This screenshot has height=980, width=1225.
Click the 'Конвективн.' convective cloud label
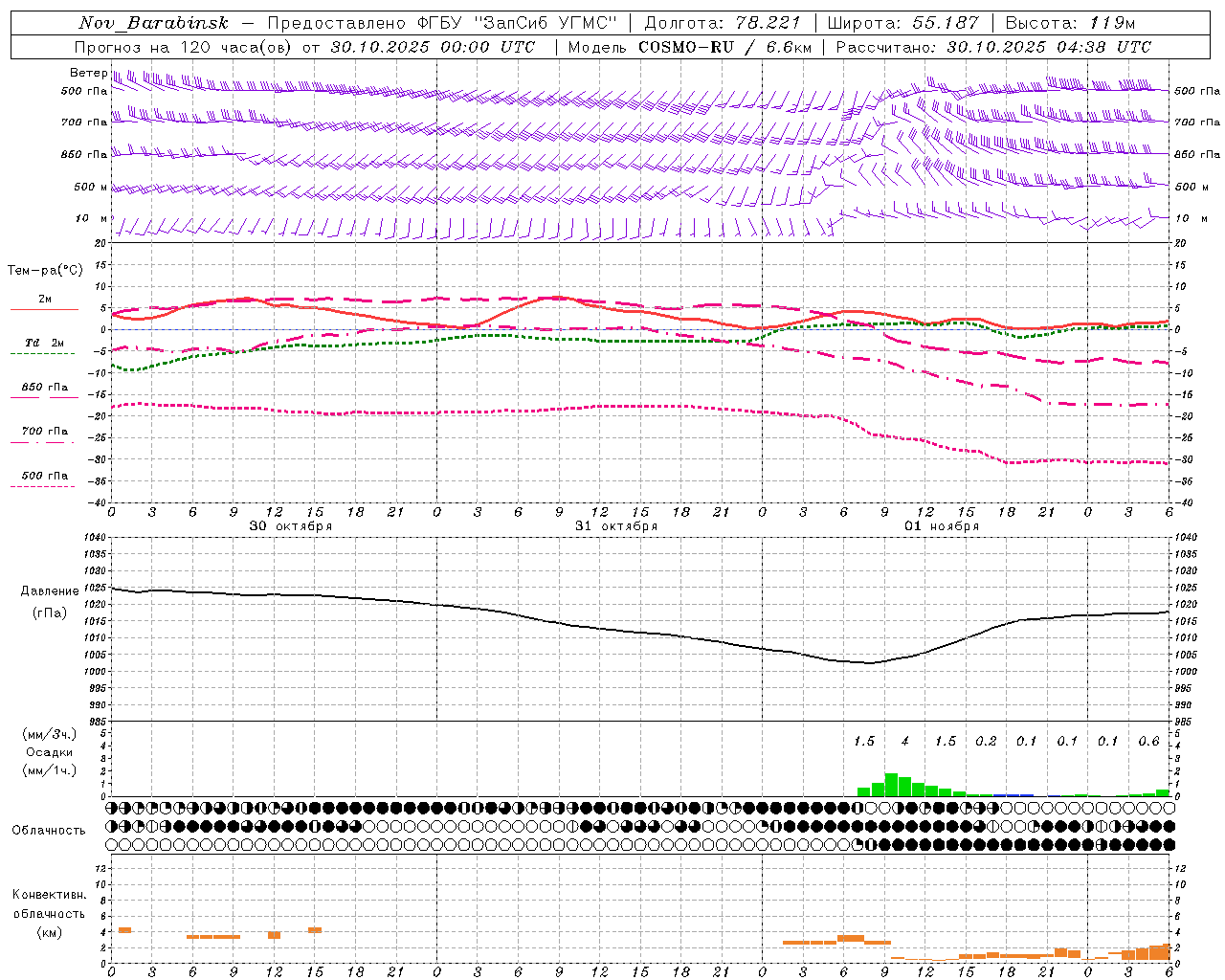[x=49, y=895]
